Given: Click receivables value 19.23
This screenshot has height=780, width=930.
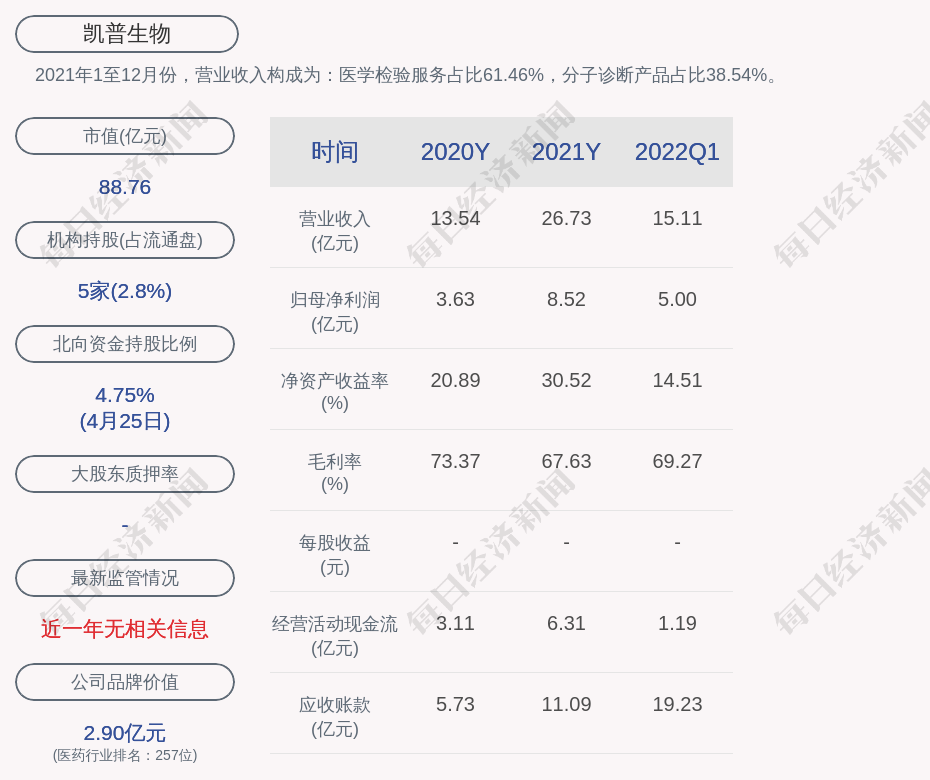Looking at the screenshot, I should point(677,704).
